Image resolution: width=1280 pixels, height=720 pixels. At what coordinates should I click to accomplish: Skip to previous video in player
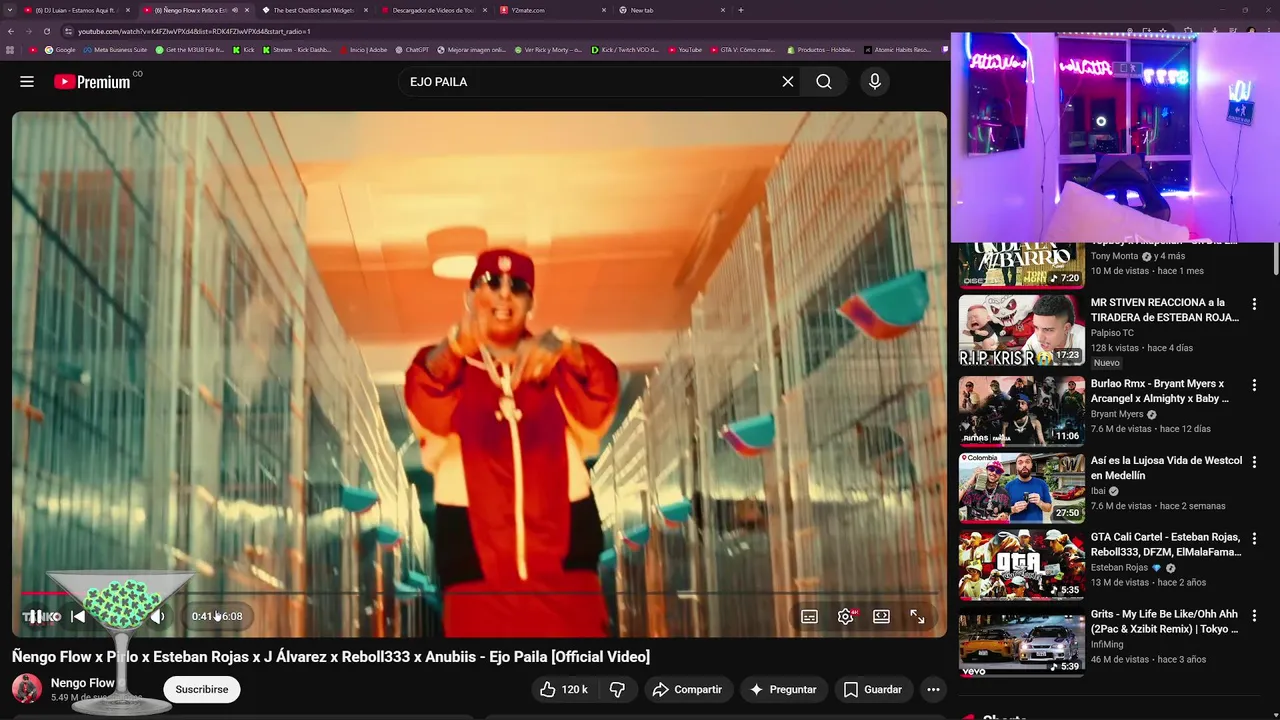pyautogui.click(x=78, y=616)
